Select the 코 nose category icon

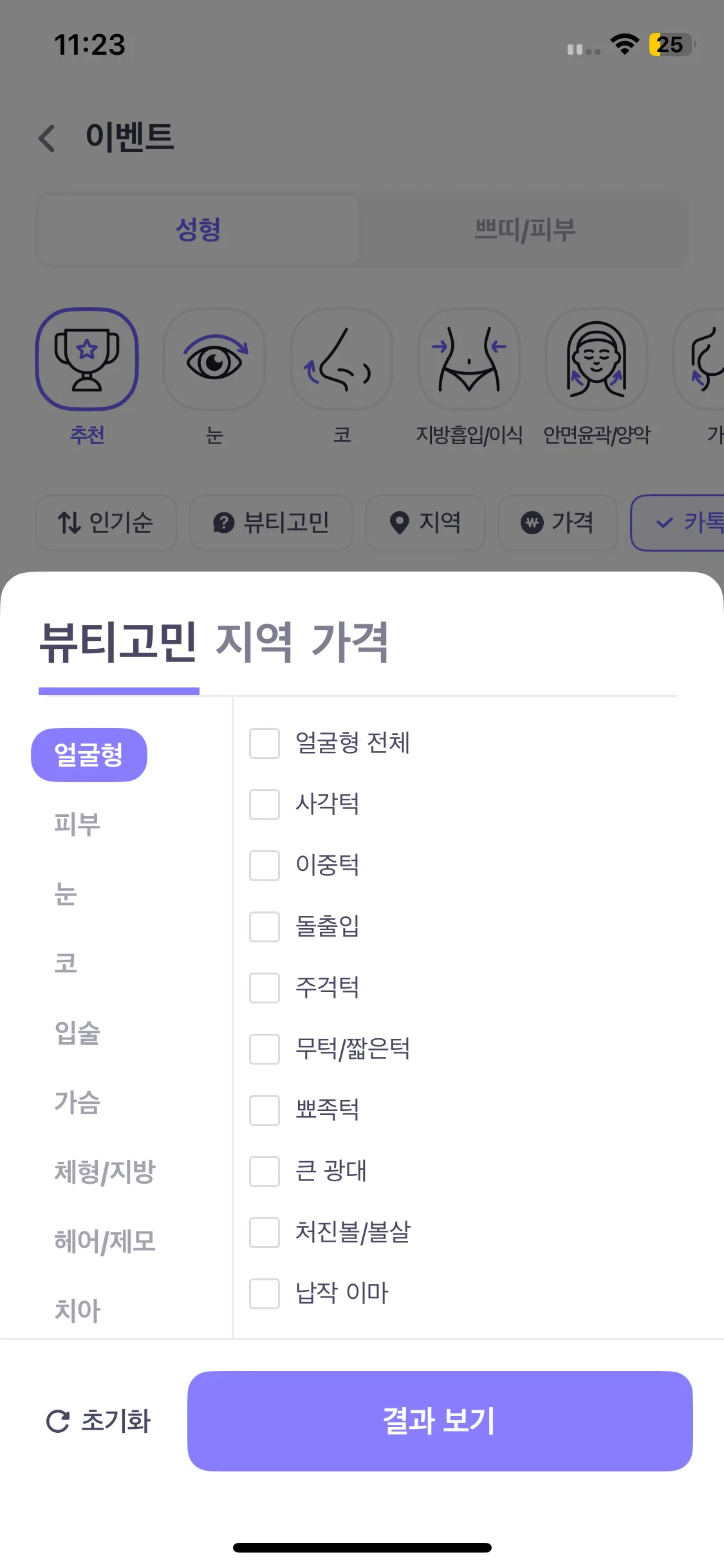341,359
